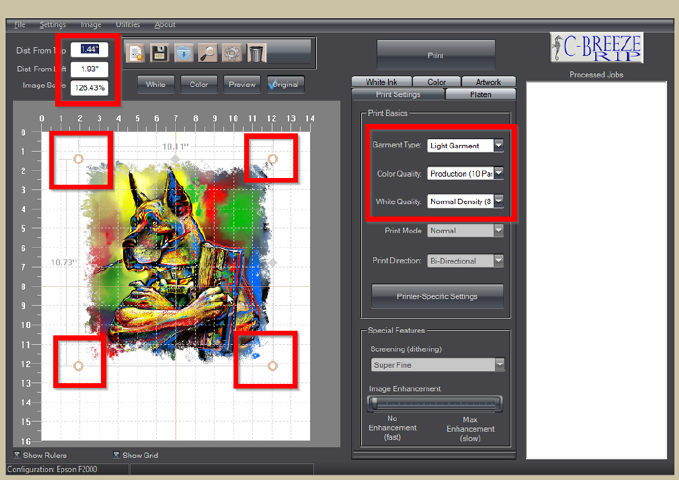The width and height of the screenshot is (679, 480).
Task: Expand the Print Direction dropdown
Action: coord(498,260)
